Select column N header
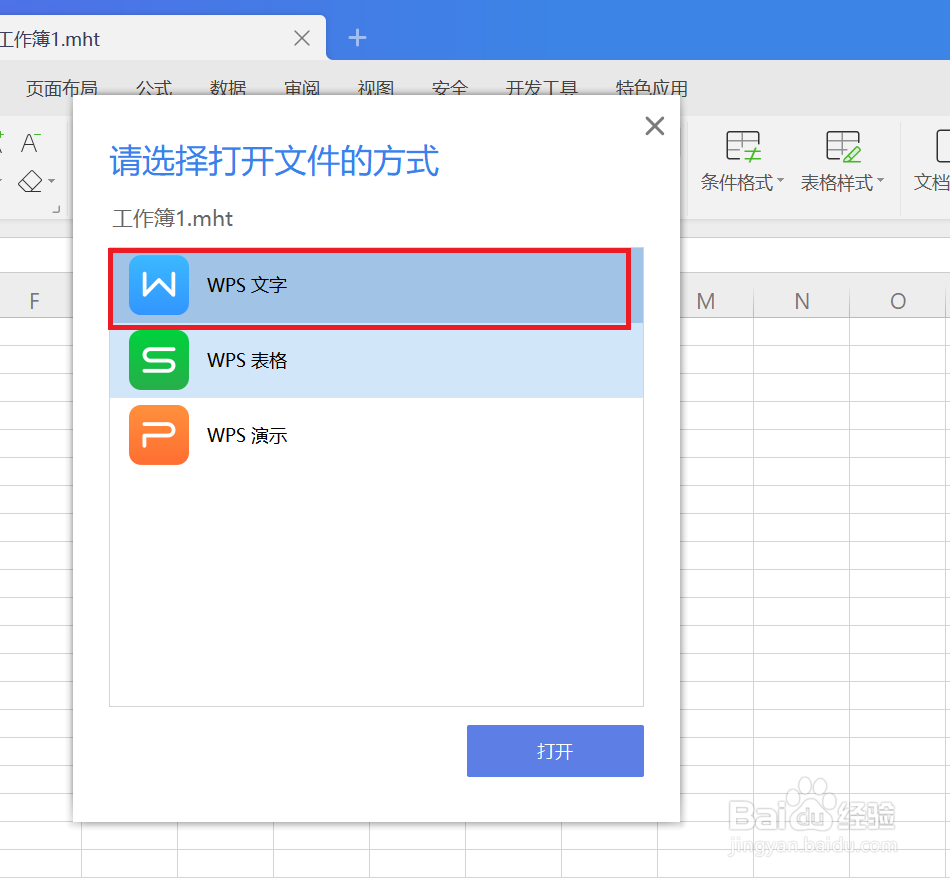950x878 pixels. (x=802, y=301)
